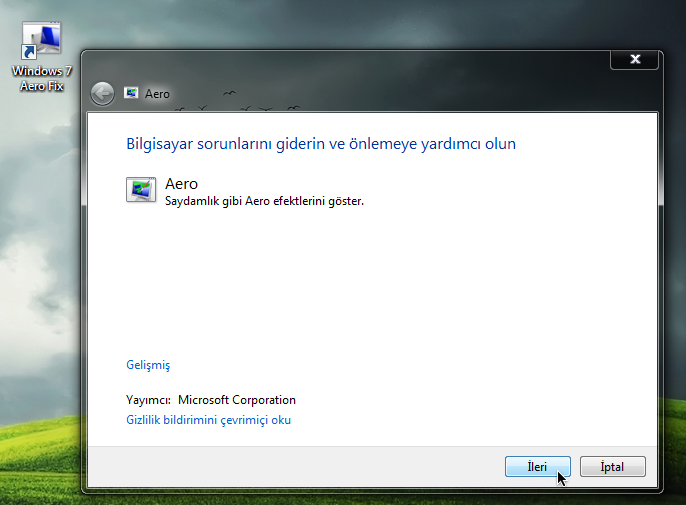The image size is (686, 505).
Task: Close the Aero troubleshooter window
Action: pos(634,60)
